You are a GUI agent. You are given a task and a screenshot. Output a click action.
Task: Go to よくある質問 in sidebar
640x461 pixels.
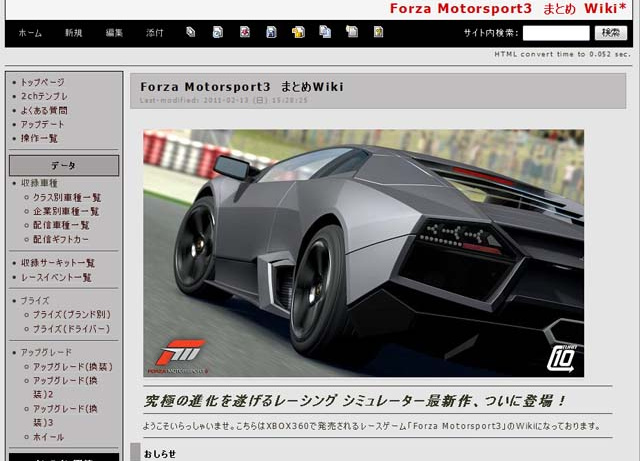point(44,110)
